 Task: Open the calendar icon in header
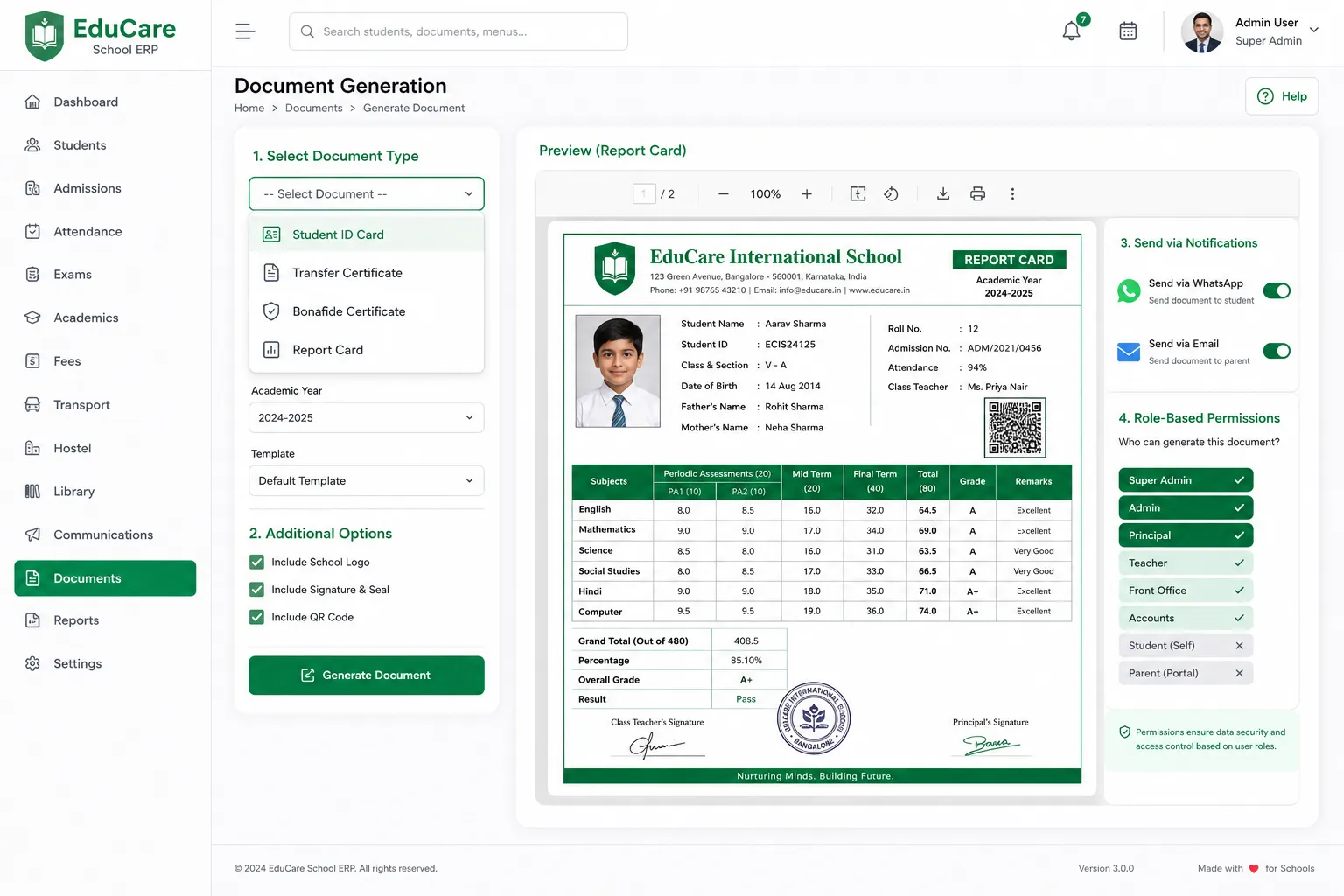1128,31
